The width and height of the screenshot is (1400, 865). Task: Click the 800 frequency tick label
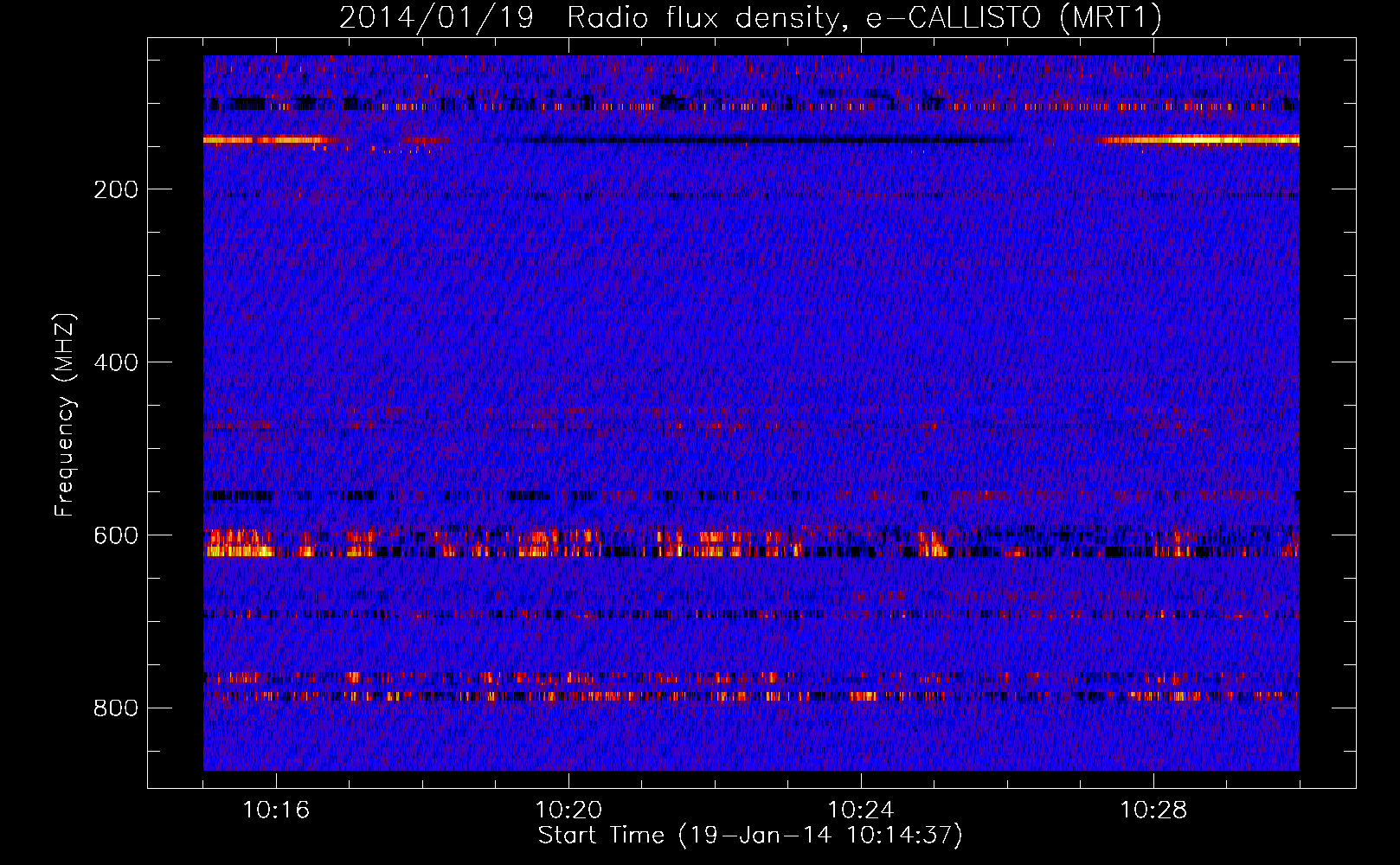tap(116, 708)
